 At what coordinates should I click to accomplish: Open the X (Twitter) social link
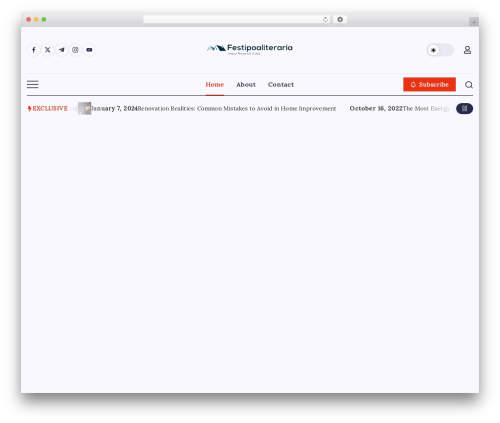click(48, 50)
